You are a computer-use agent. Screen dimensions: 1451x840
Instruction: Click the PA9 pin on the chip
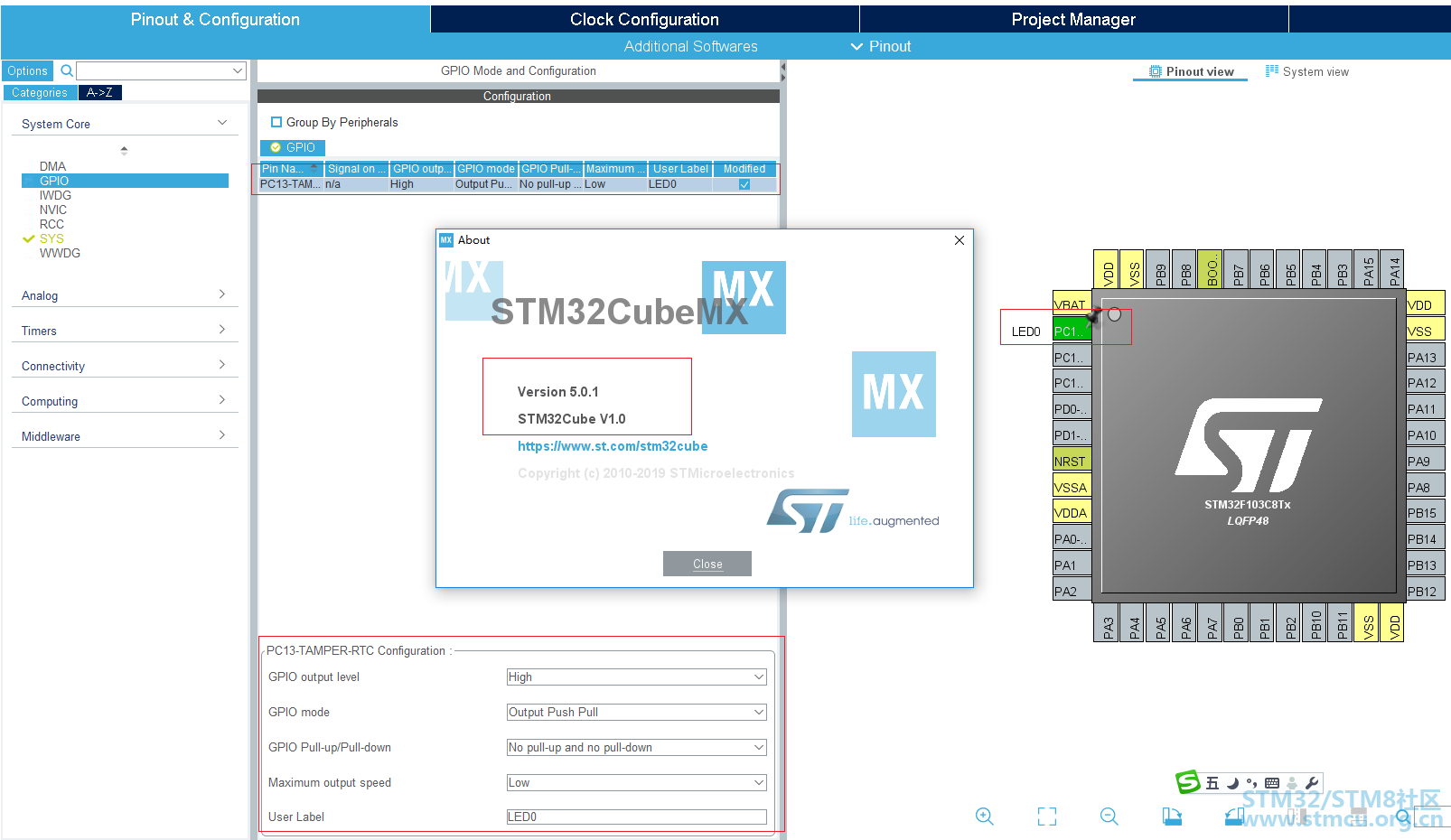click(x=1426, y=462)
